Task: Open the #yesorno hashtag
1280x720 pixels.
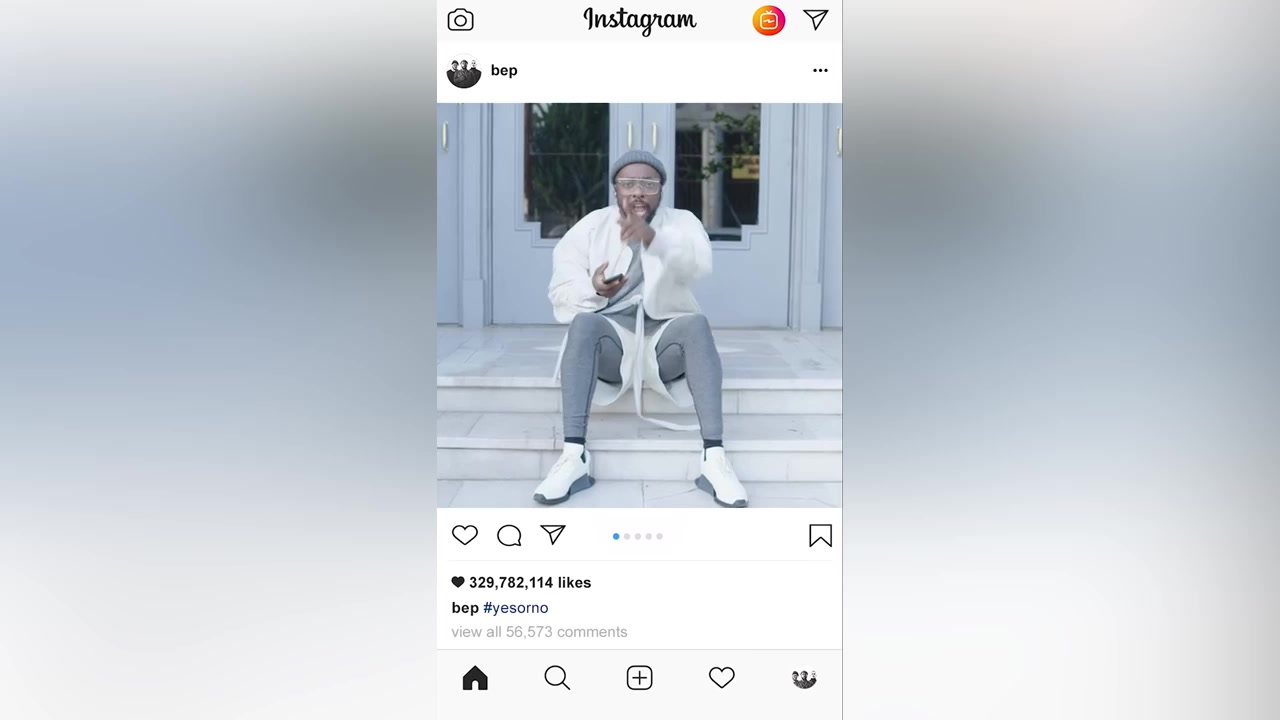Action: click(516, 607)
